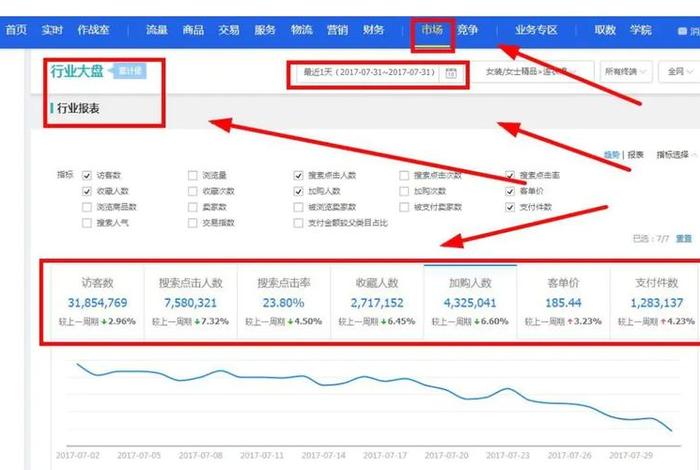Open the 所有终端 terminal dropdown
700x470 pixels.
[626, 72]
